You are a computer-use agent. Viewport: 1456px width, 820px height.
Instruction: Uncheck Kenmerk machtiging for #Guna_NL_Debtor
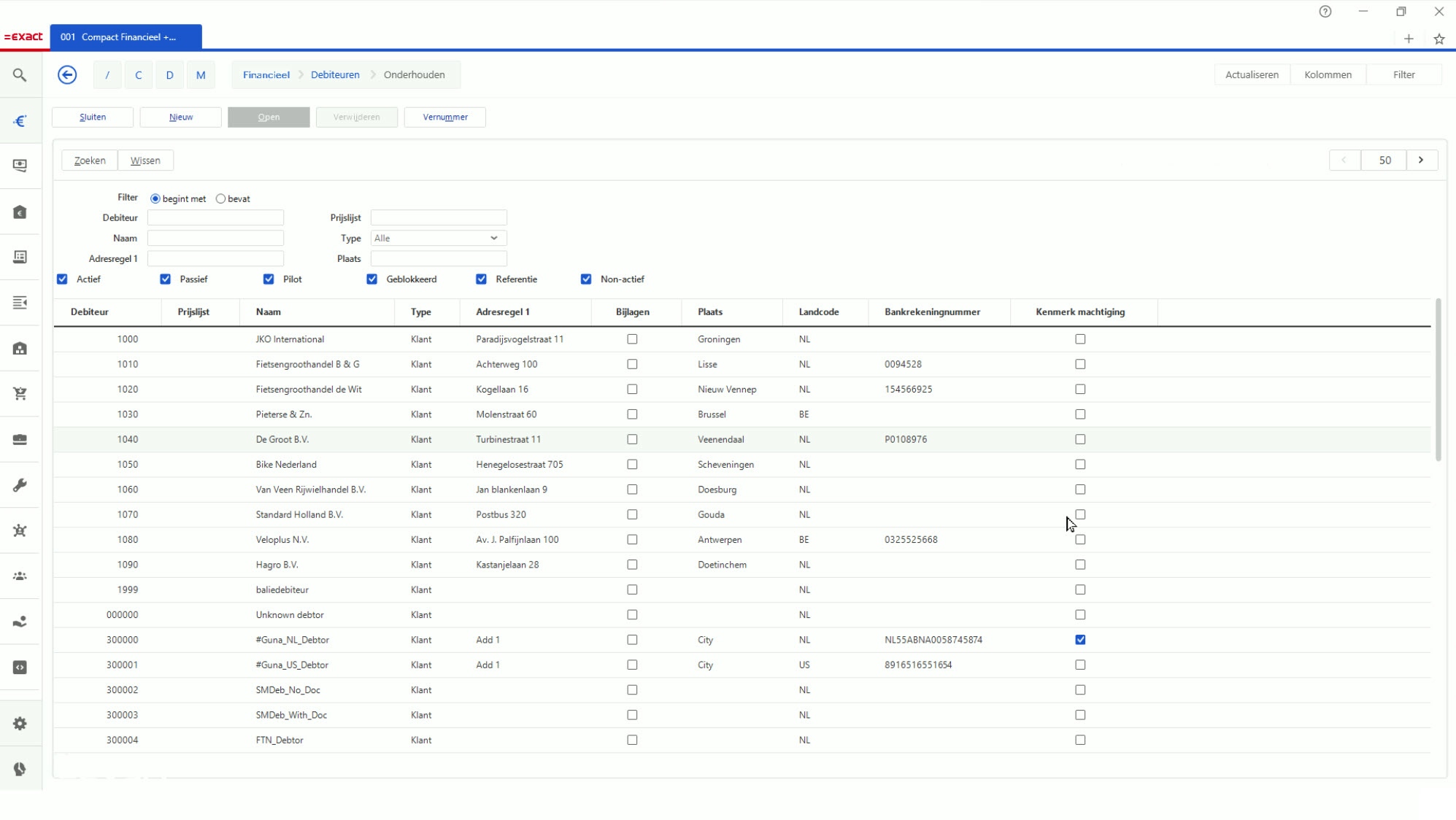[x=1080, y=640]
